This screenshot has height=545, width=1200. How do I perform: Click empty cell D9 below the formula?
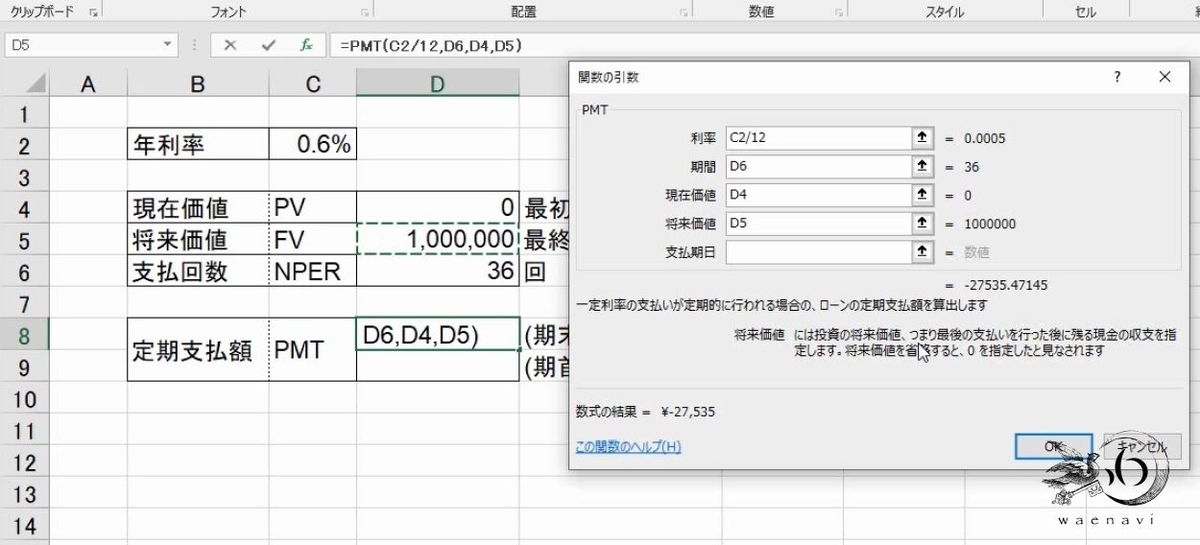(x=438, y=367)
